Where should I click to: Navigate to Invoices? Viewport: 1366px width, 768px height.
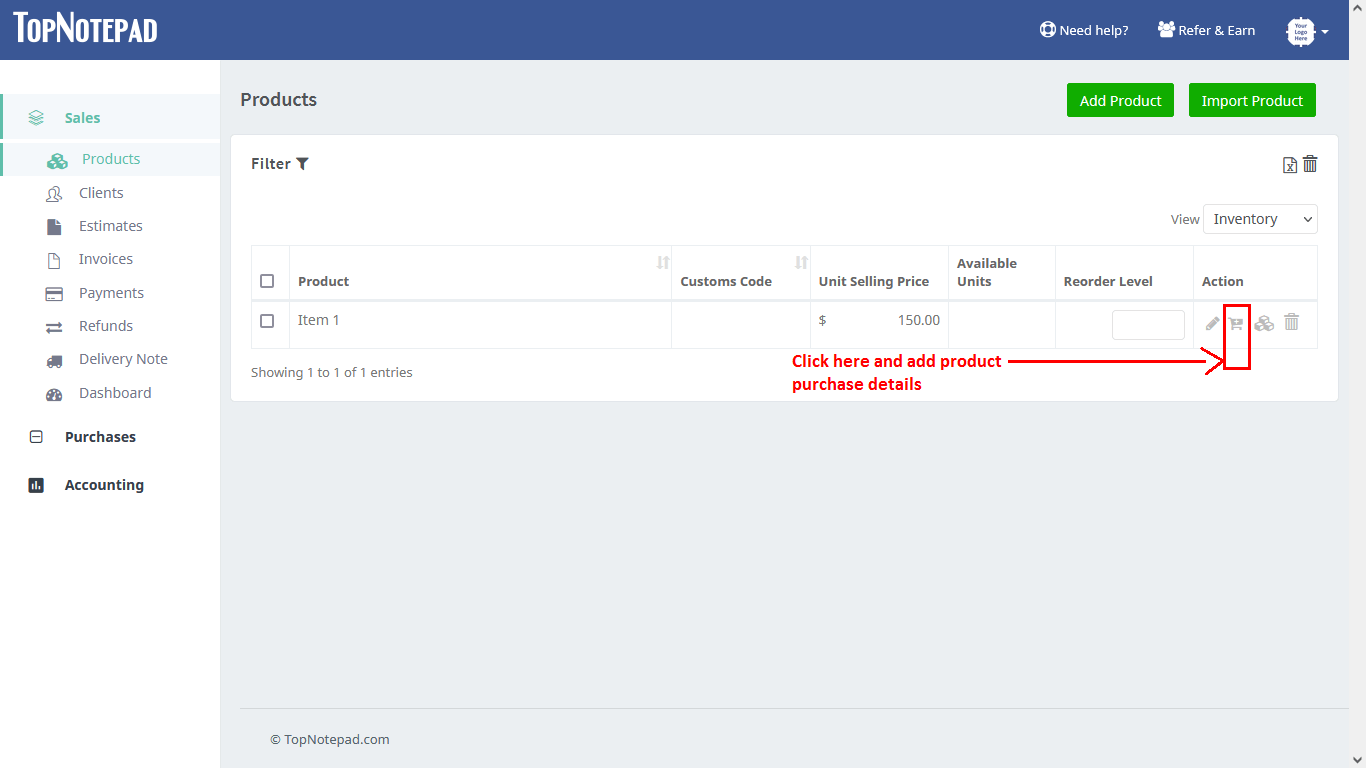(106, 259)
